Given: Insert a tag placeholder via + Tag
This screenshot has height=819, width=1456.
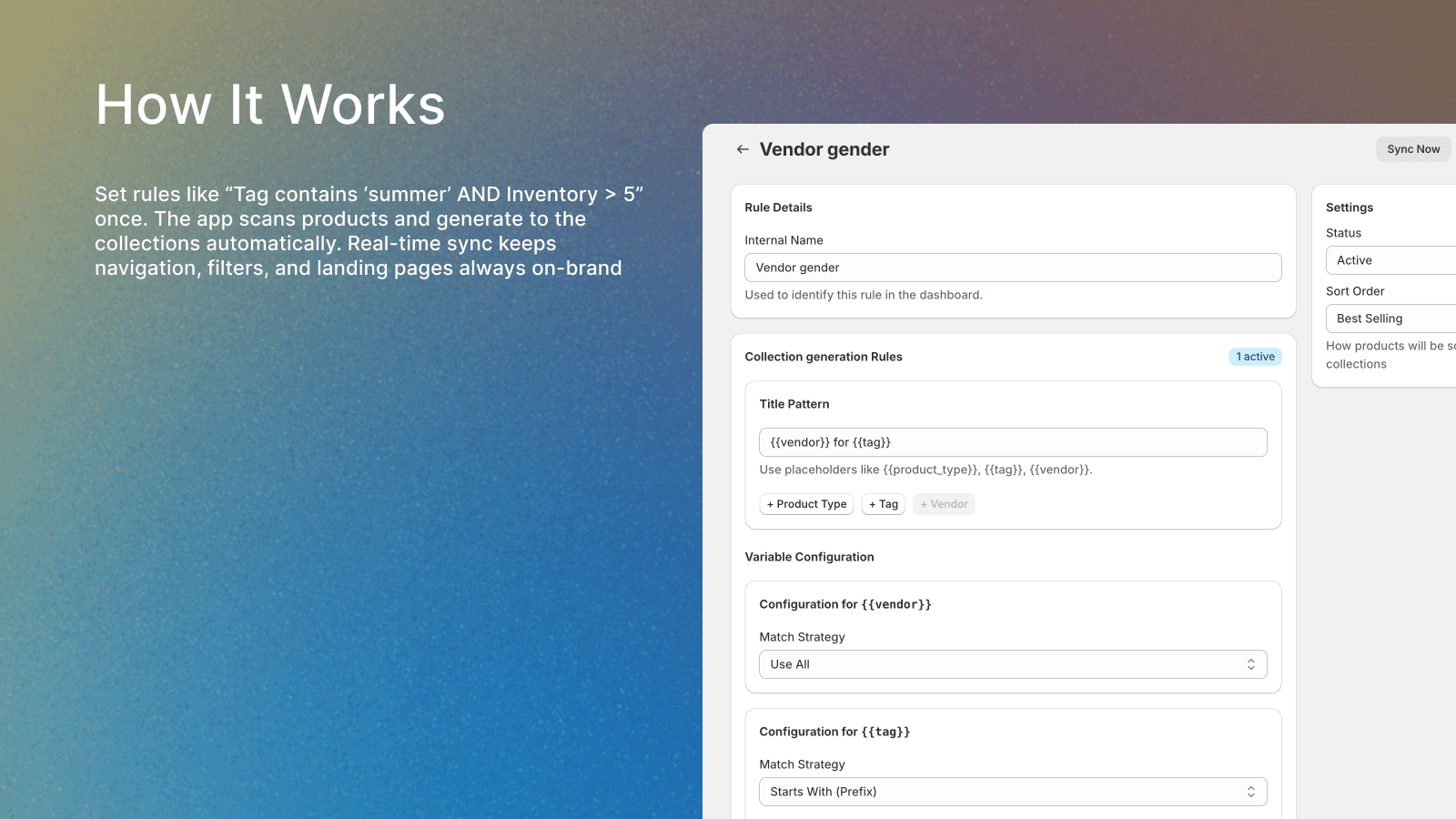Looking at the screenshot, I should [x=883, y=503].
